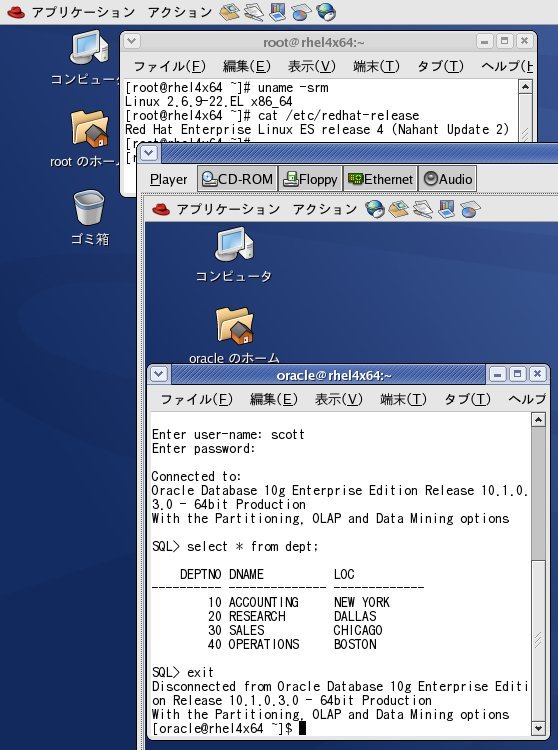Viewport: 558px width, 750px height.
Task: Click the SALES row in dept output
Action: [x=295, y=630]
